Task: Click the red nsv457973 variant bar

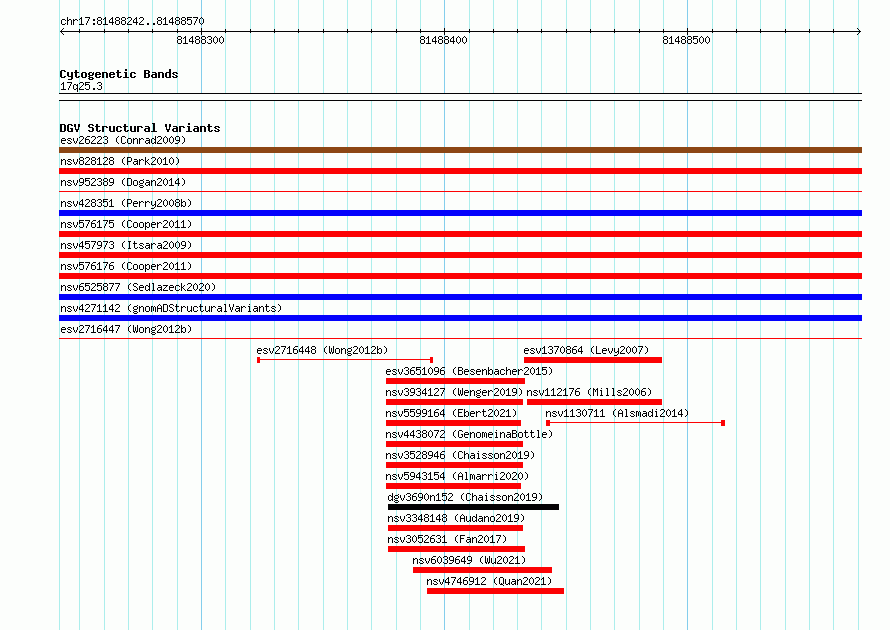Action: (460, 255)
